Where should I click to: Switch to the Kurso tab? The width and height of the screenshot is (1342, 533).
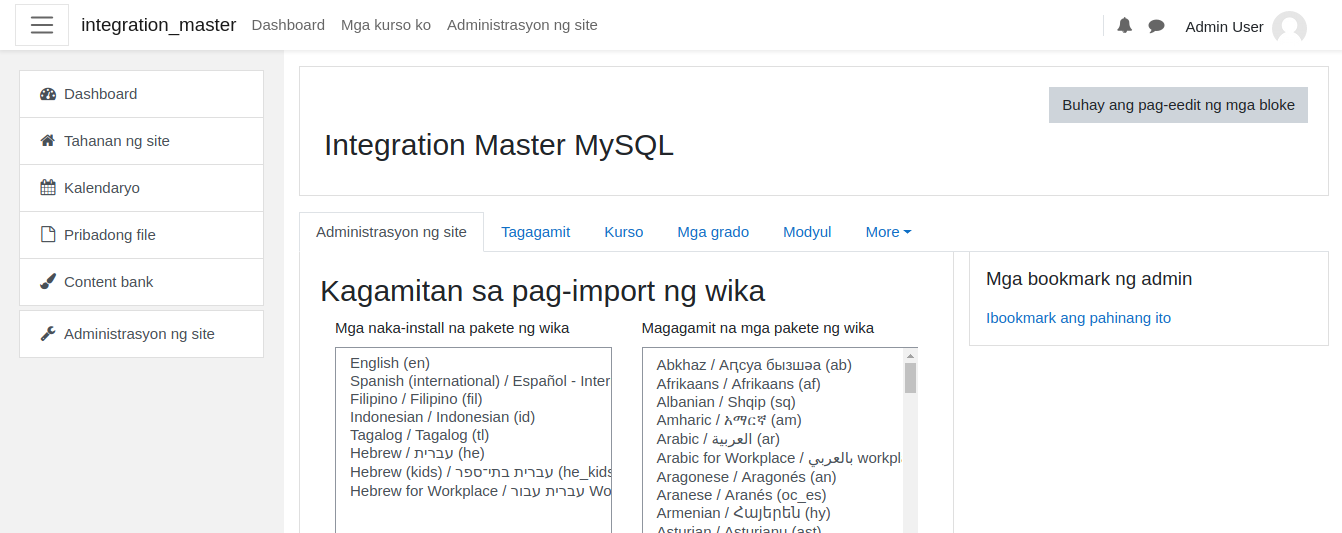(624, 232)
